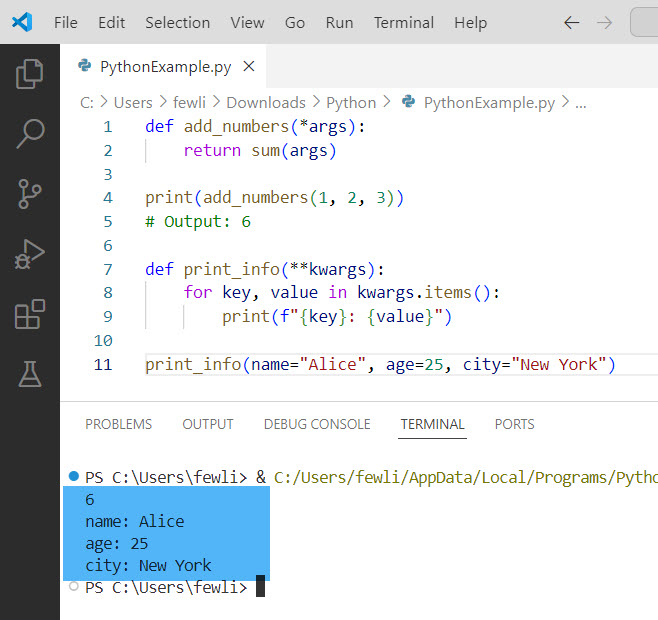Screen dimensions: 658x620
Task: Click the '# Output: 6' comment
Action: pos(198,222)
